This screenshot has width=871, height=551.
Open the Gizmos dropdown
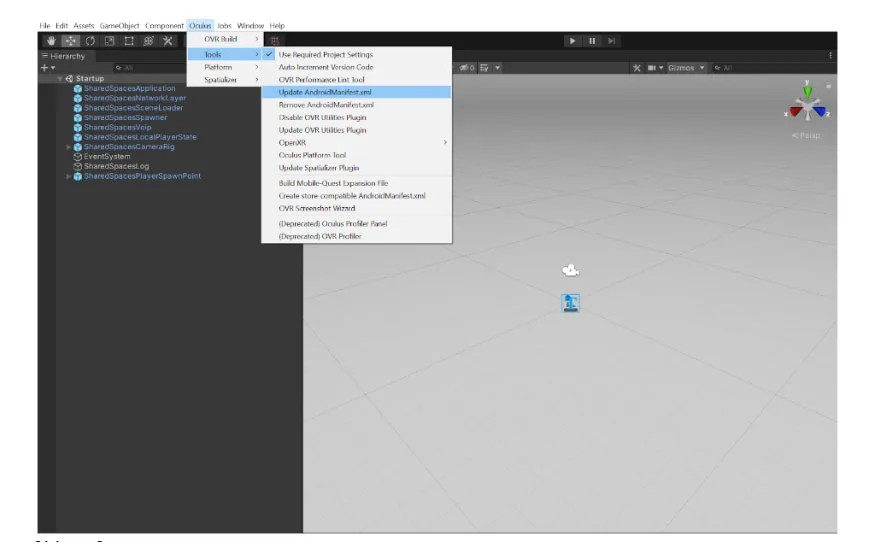[687, 68]
